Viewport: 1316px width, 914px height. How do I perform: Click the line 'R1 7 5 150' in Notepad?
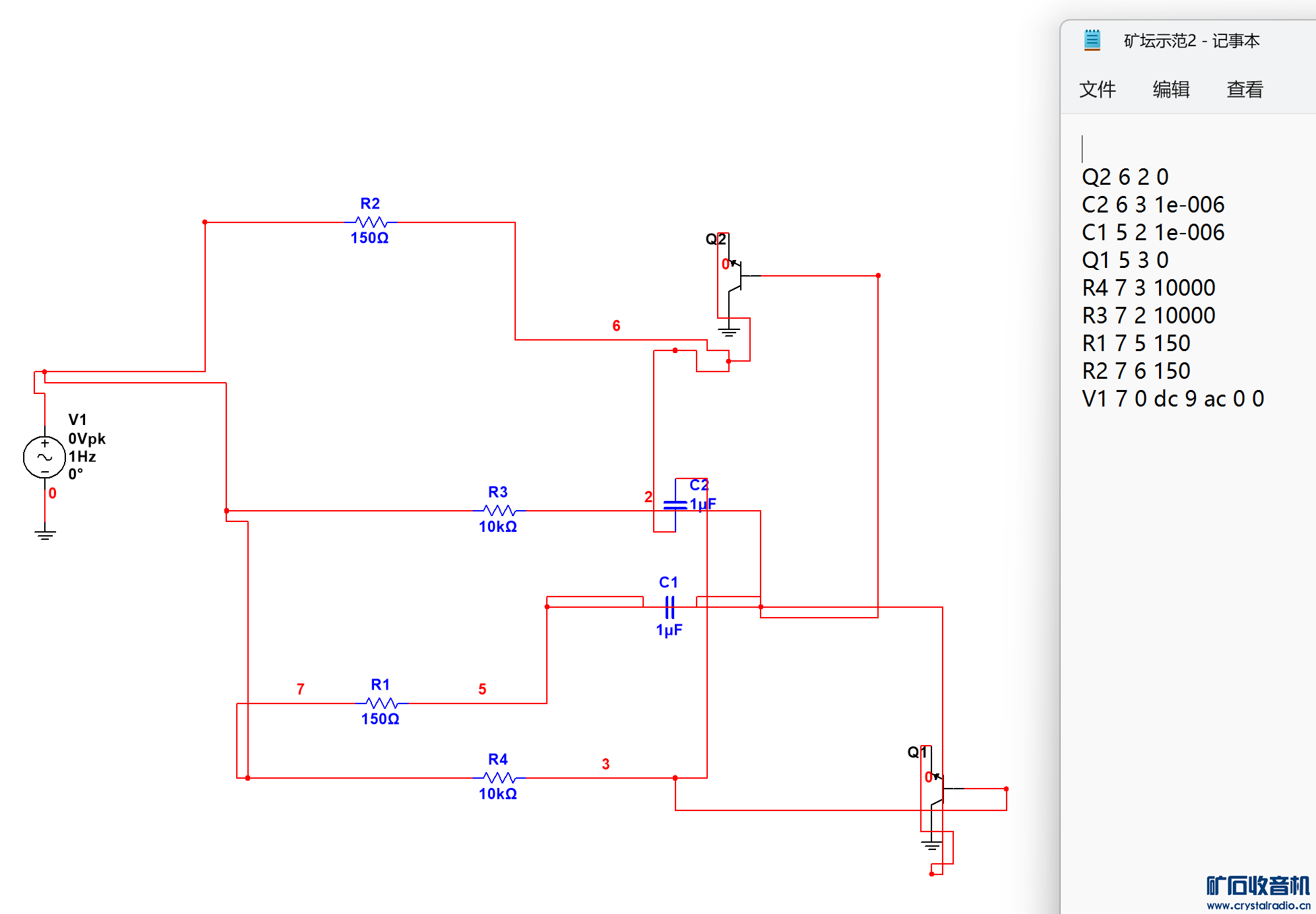[x=1136, y=343]
